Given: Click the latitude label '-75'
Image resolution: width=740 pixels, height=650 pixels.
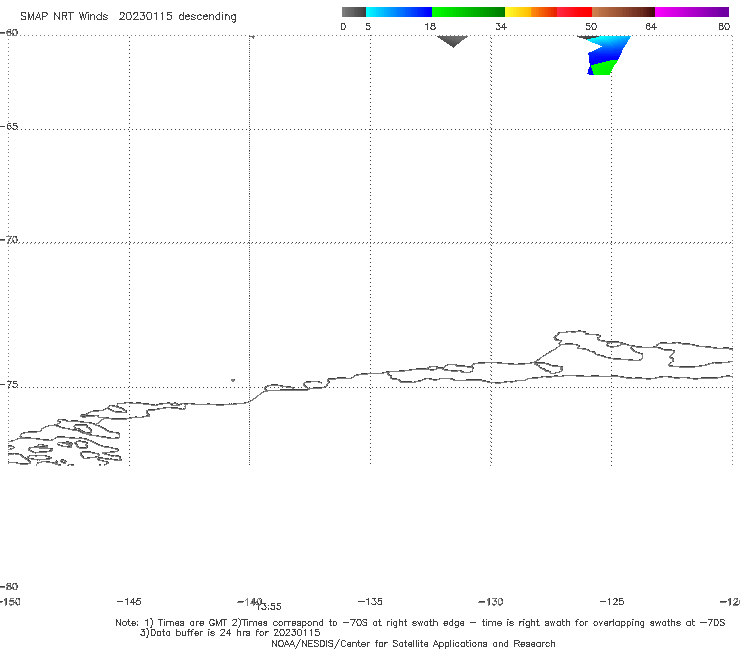Looking at the screenshot, I should 9,385.
